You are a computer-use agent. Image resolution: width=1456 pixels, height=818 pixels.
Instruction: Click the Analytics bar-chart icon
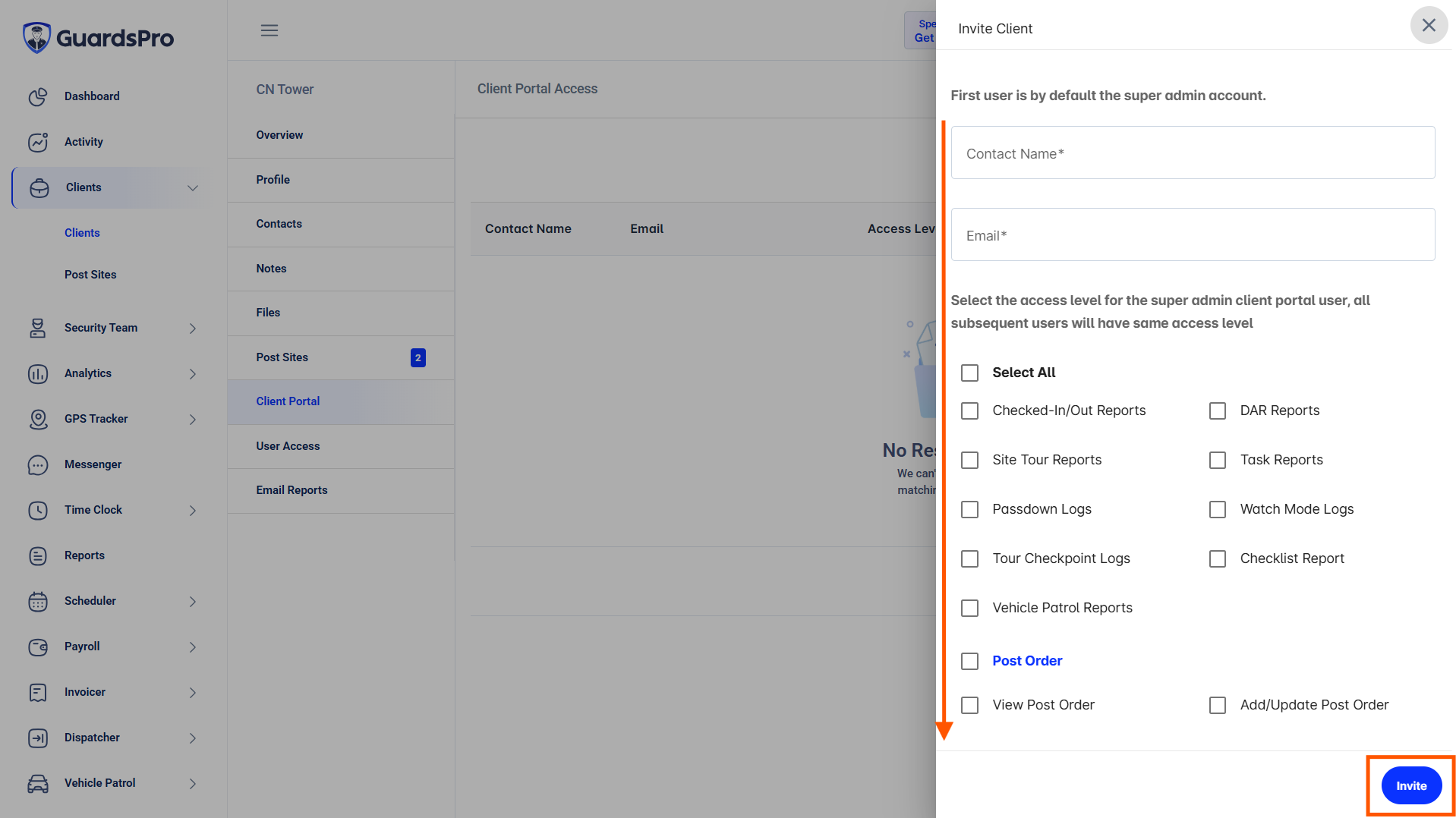38,373
